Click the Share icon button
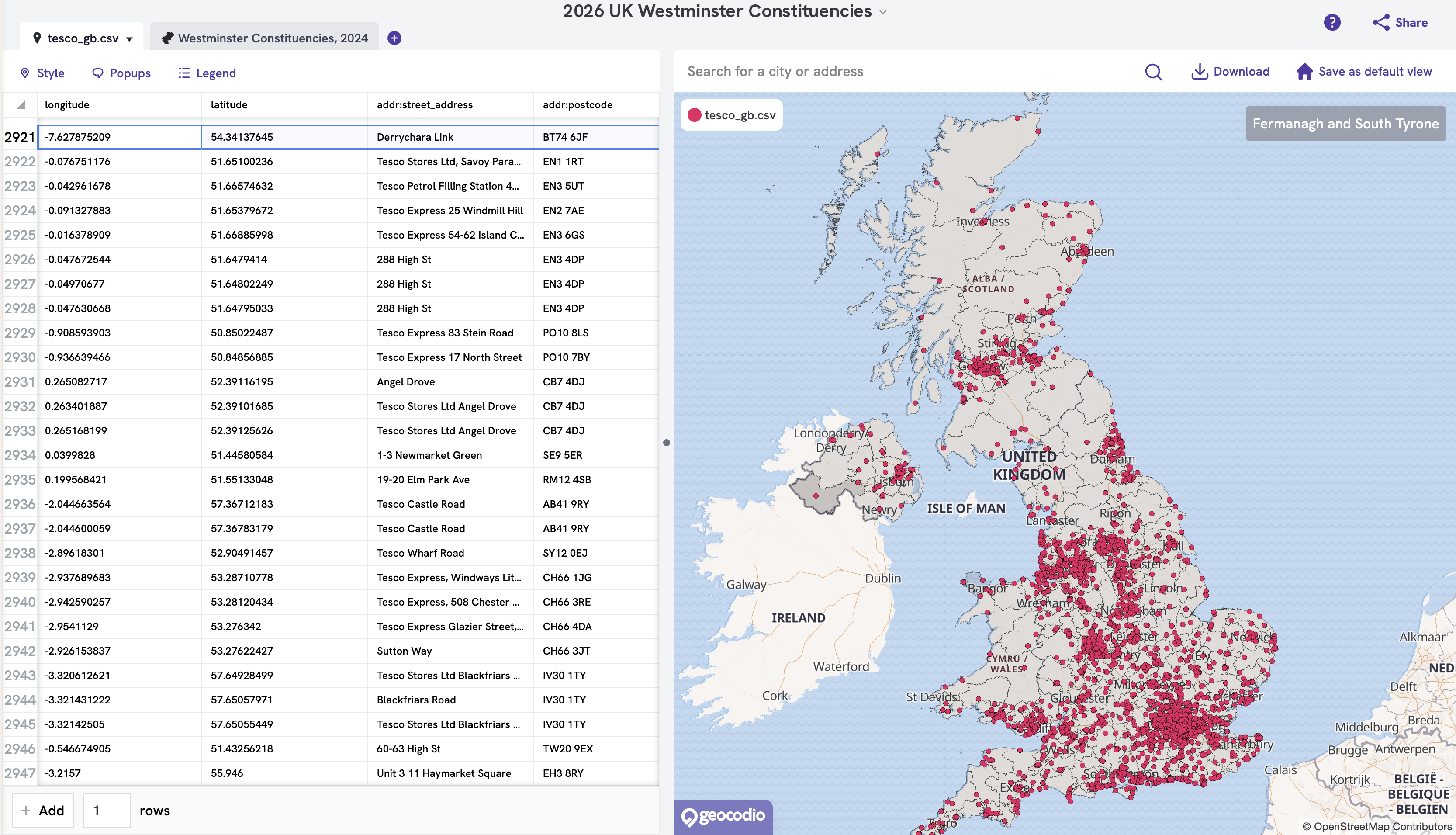 pyautogui.click(x=1400, y=22)
